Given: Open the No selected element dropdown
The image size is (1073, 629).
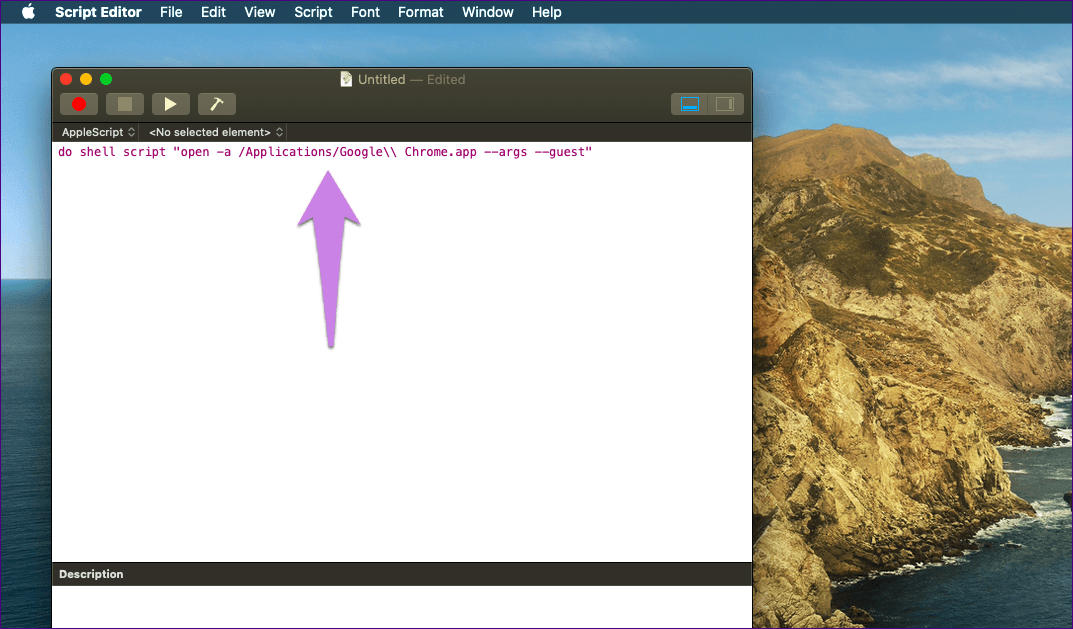Looking at the screenshot, I should pos(216,132).
